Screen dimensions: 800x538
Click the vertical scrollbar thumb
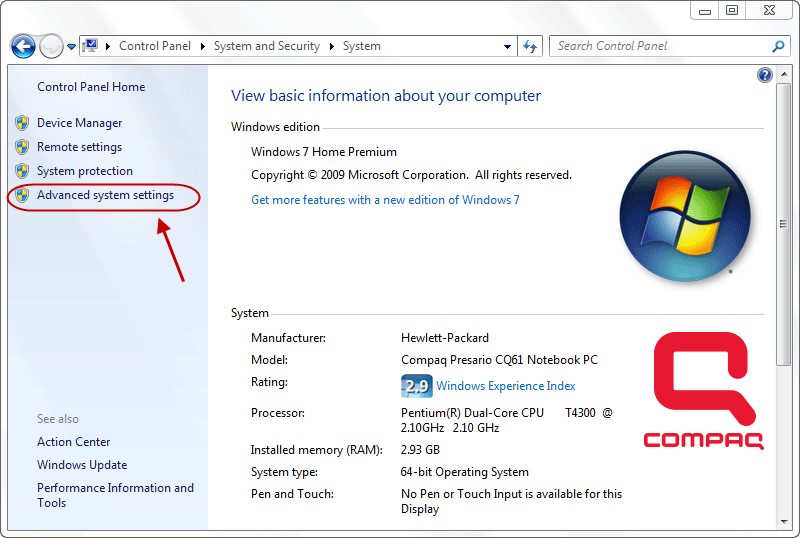(783, 225)
